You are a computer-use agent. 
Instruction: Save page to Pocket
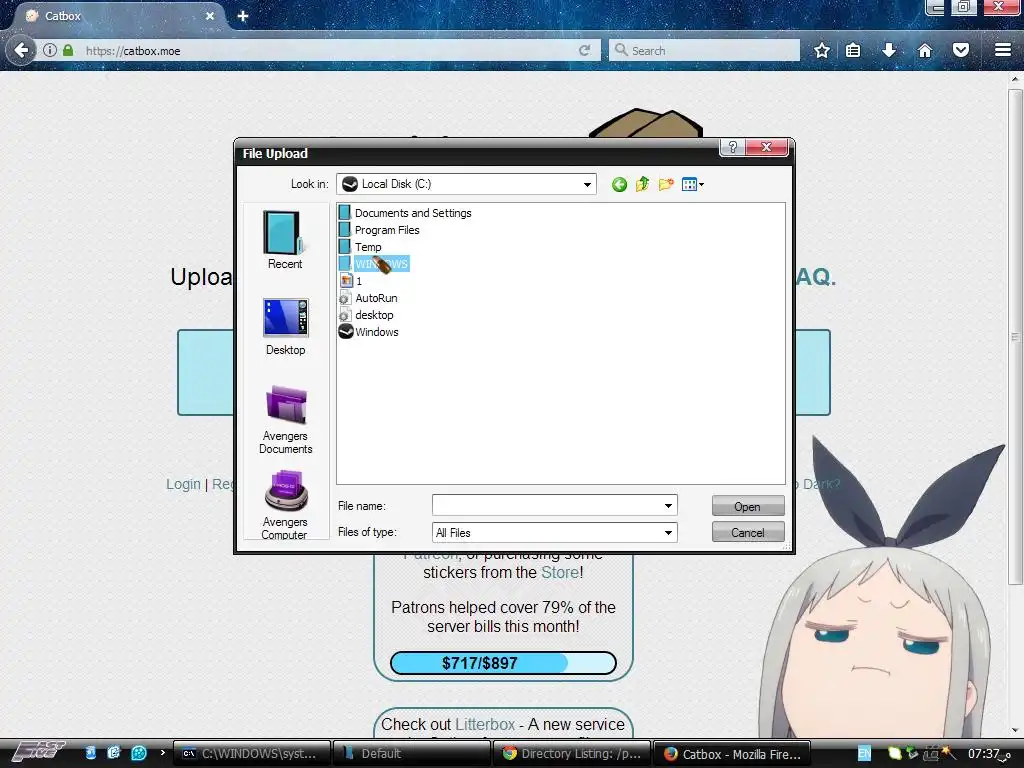[961, 50]
